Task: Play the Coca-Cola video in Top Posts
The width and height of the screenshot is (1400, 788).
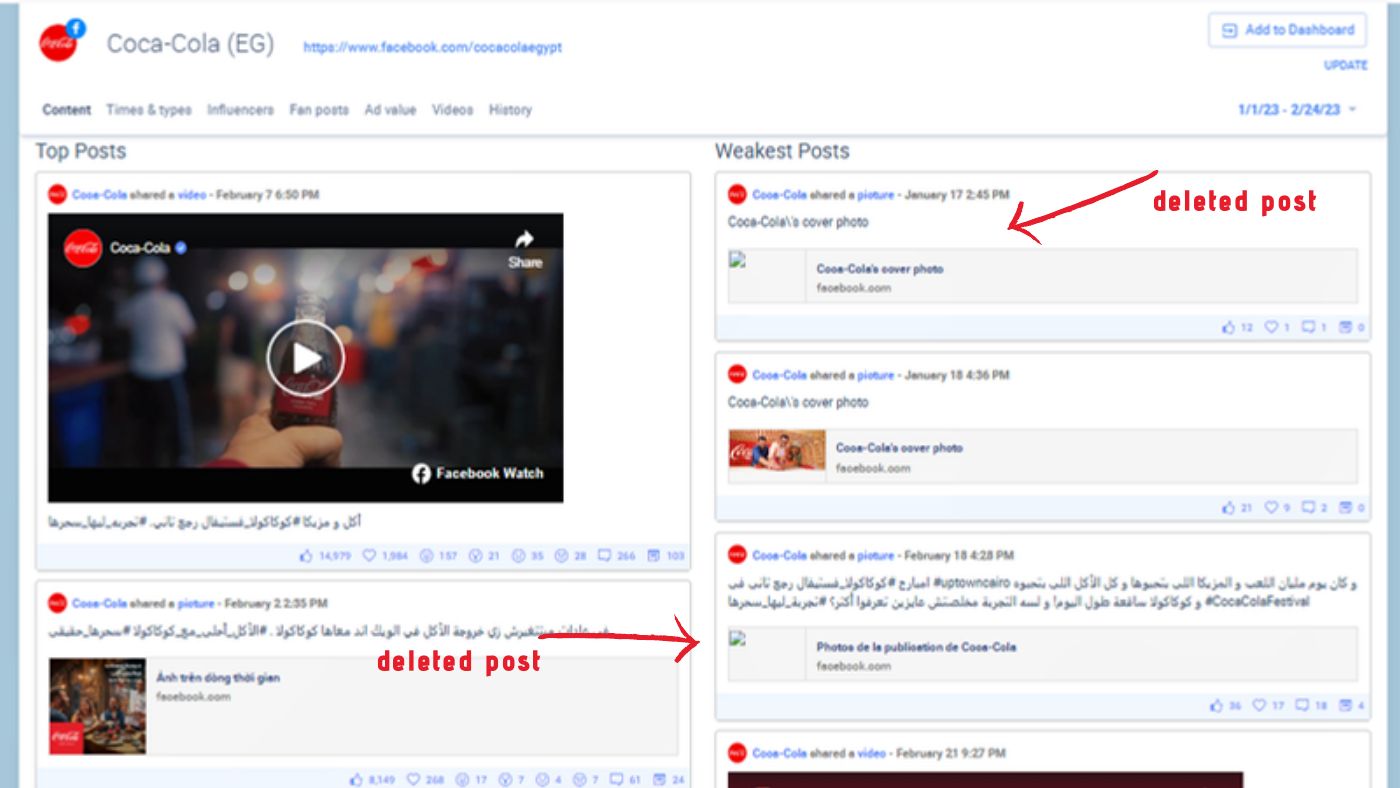Action: coord(305,357)
